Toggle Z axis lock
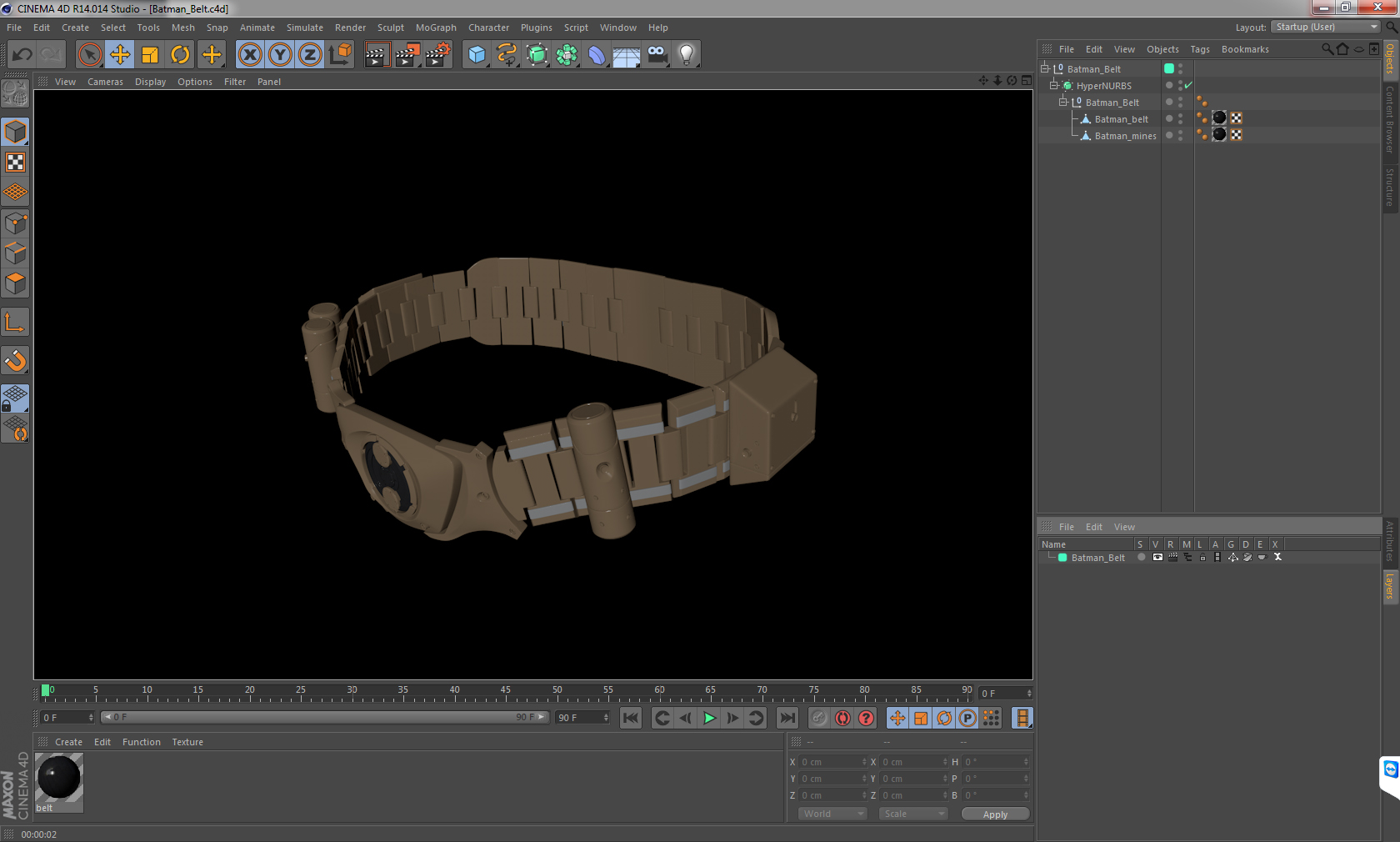This screenshot has height=842, width=1400. tap(310, 55)
